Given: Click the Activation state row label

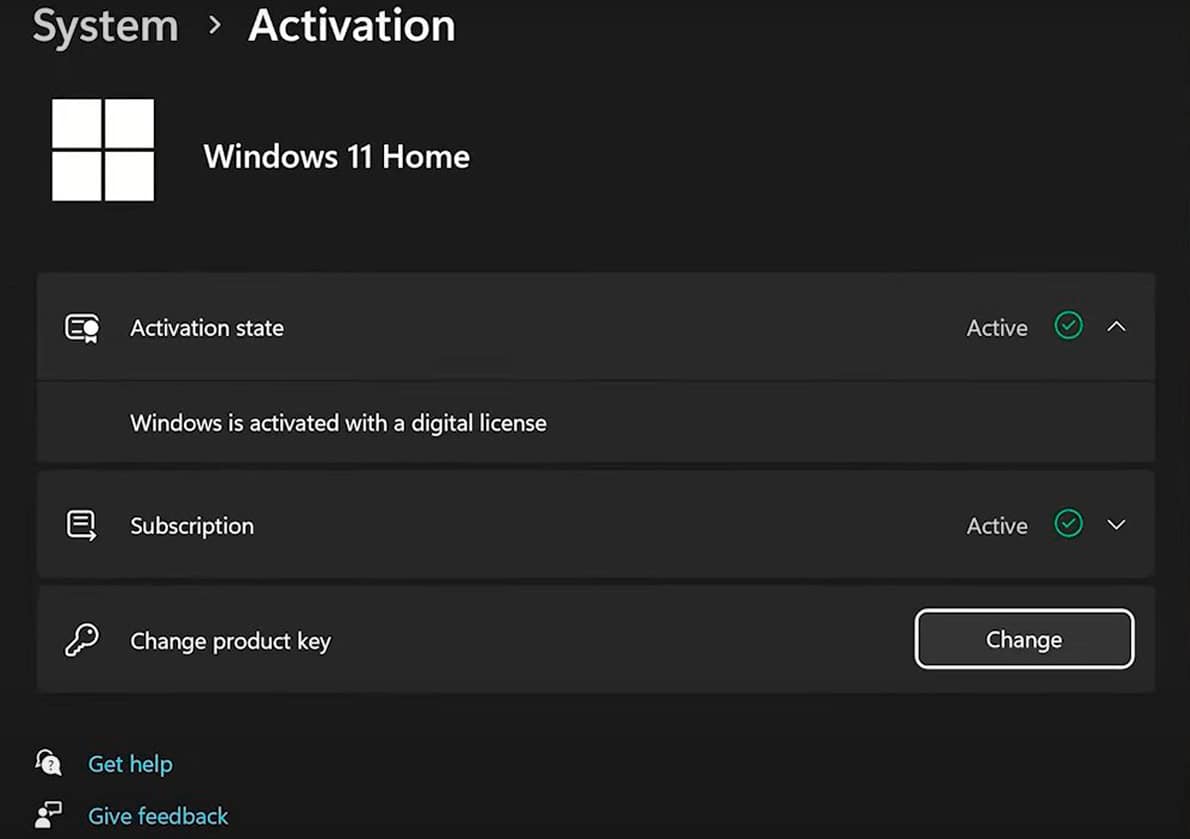Looking at the screenshot, I should point(207,328).
